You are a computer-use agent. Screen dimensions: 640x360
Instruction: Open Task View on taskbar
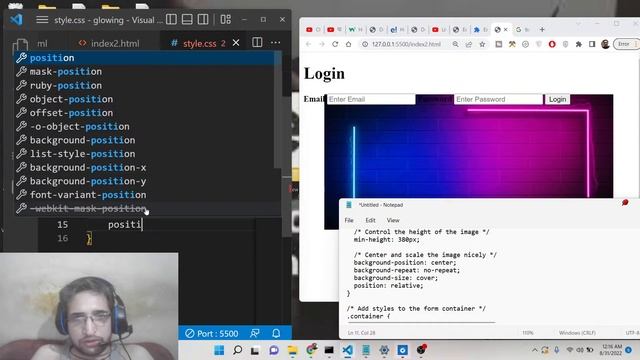pos(255,350)
